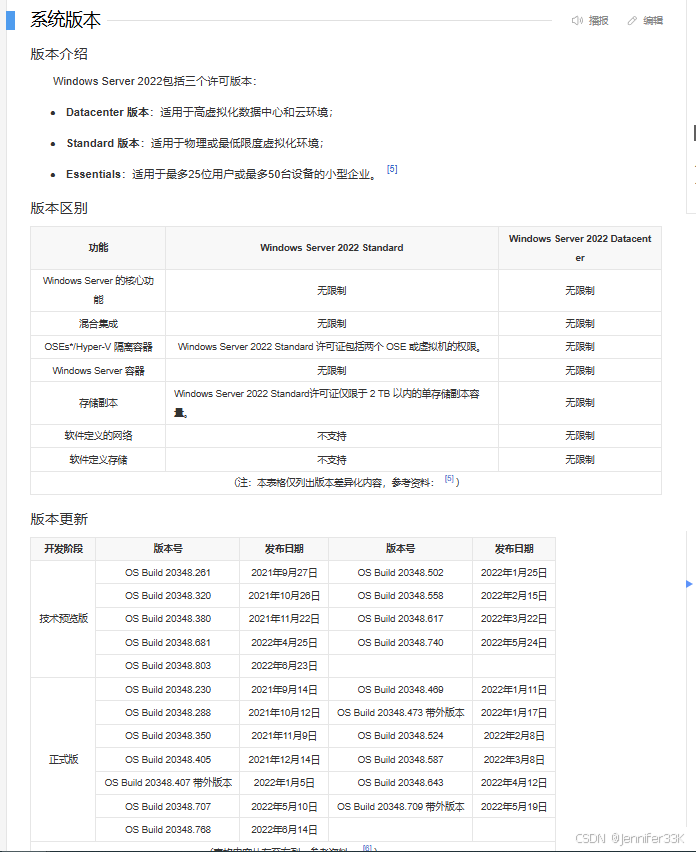Click the 播报 text link
The width and height of the screenshot is (696, 852).
pyautogui.click(x=599, y=21)
